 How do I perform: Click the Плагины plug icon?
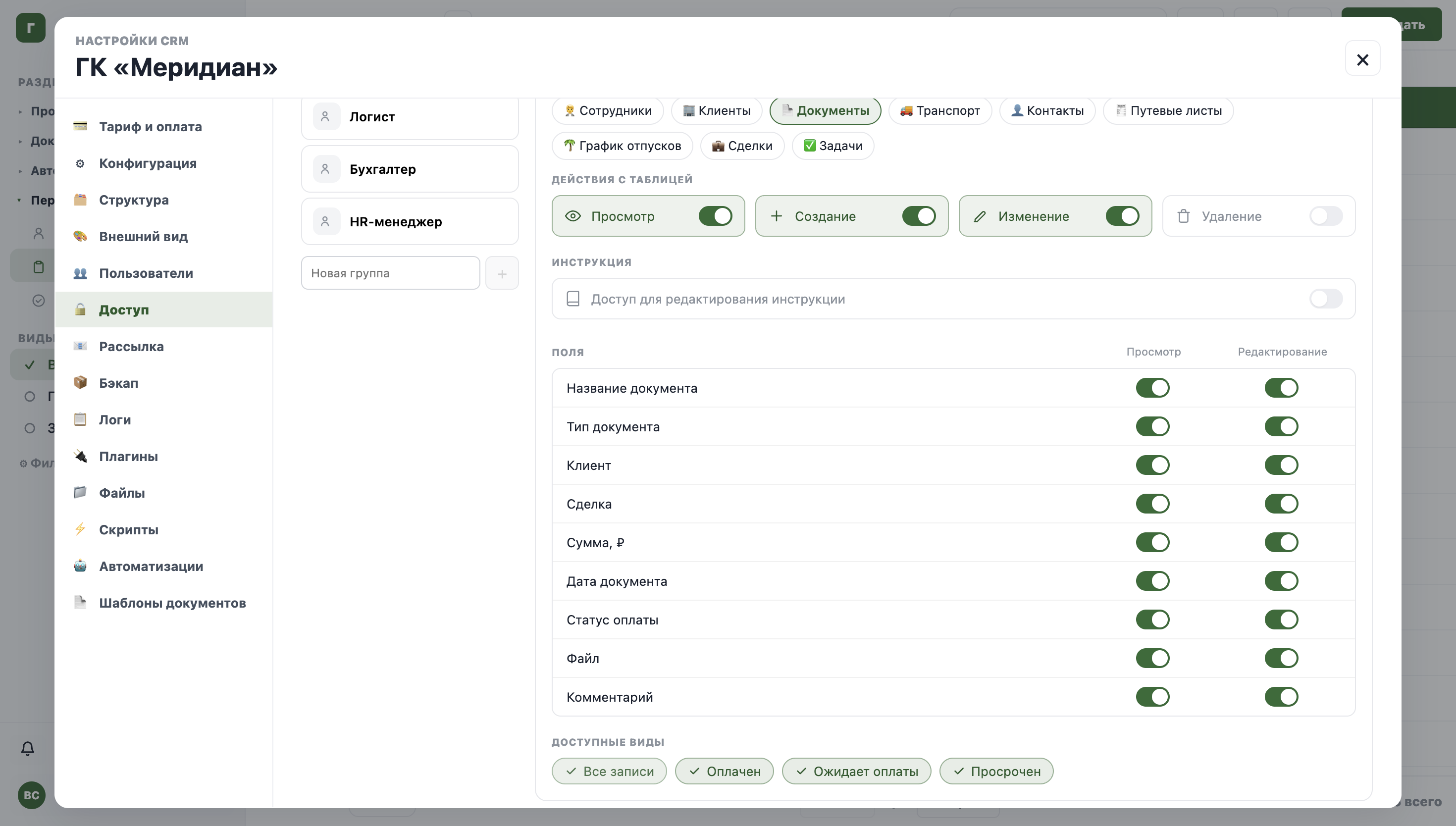tap(80, 456)
